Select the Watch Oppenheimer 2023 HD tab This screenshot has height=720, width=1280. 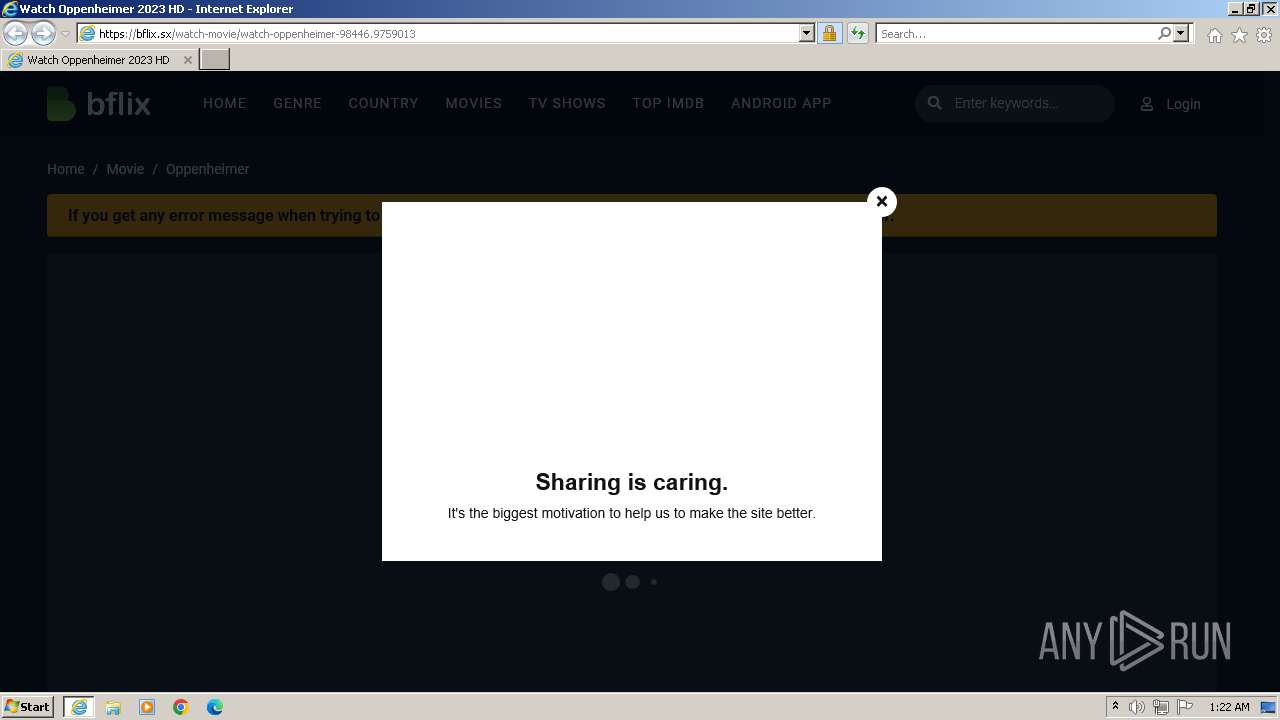click(98, 60)
